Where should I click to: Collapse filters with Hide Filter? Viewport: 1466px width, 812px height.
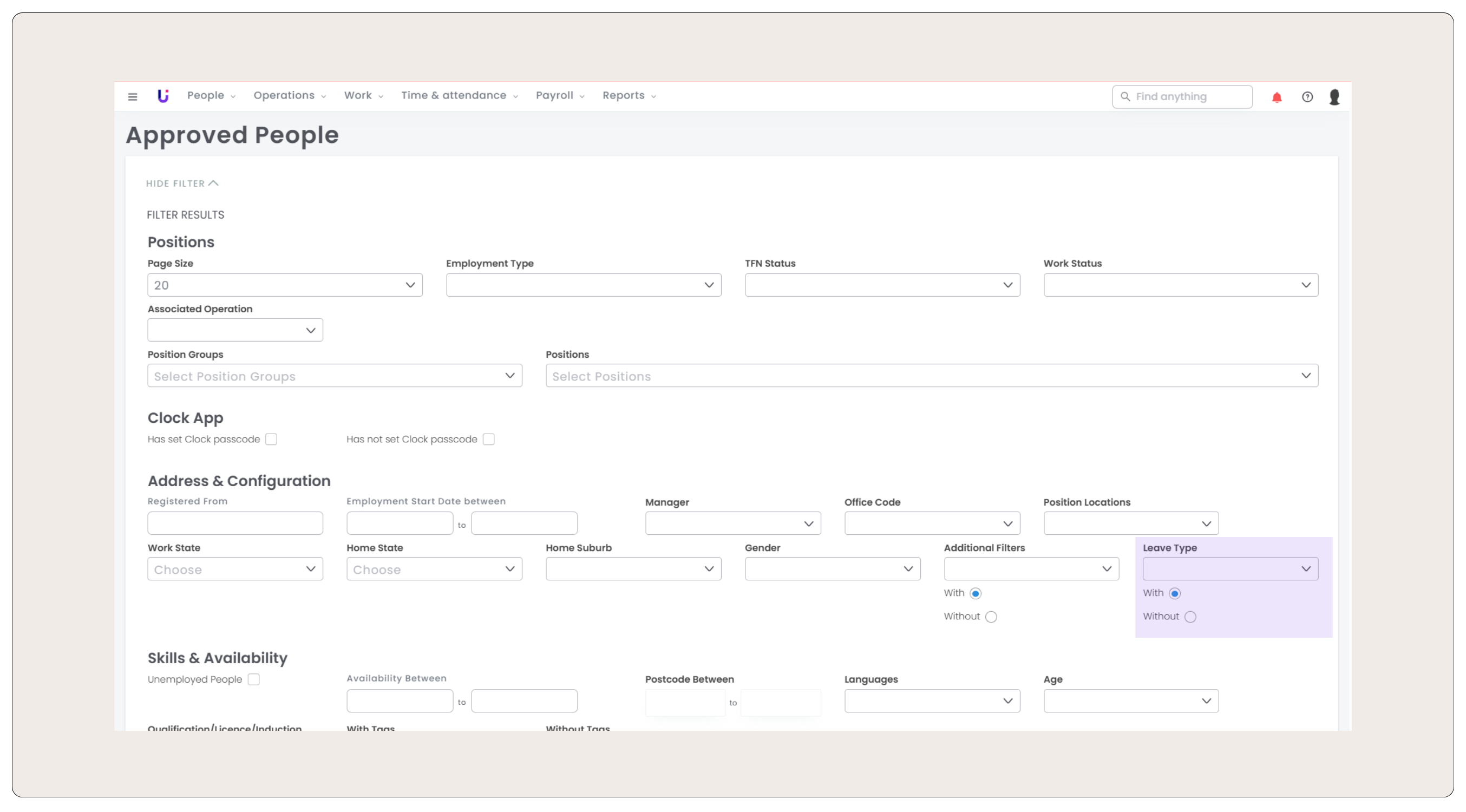pyautogui.click(x=182, y=183)
